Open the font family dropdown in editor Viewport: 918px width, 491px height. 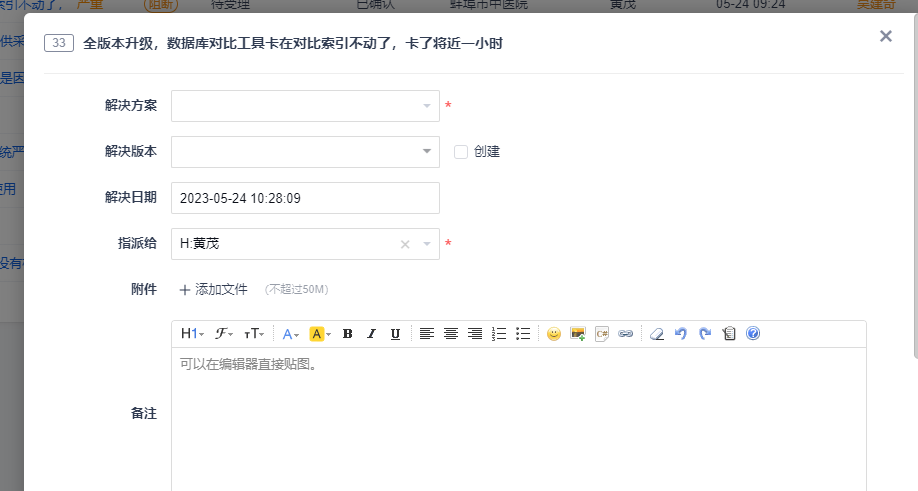click(223, 334)
